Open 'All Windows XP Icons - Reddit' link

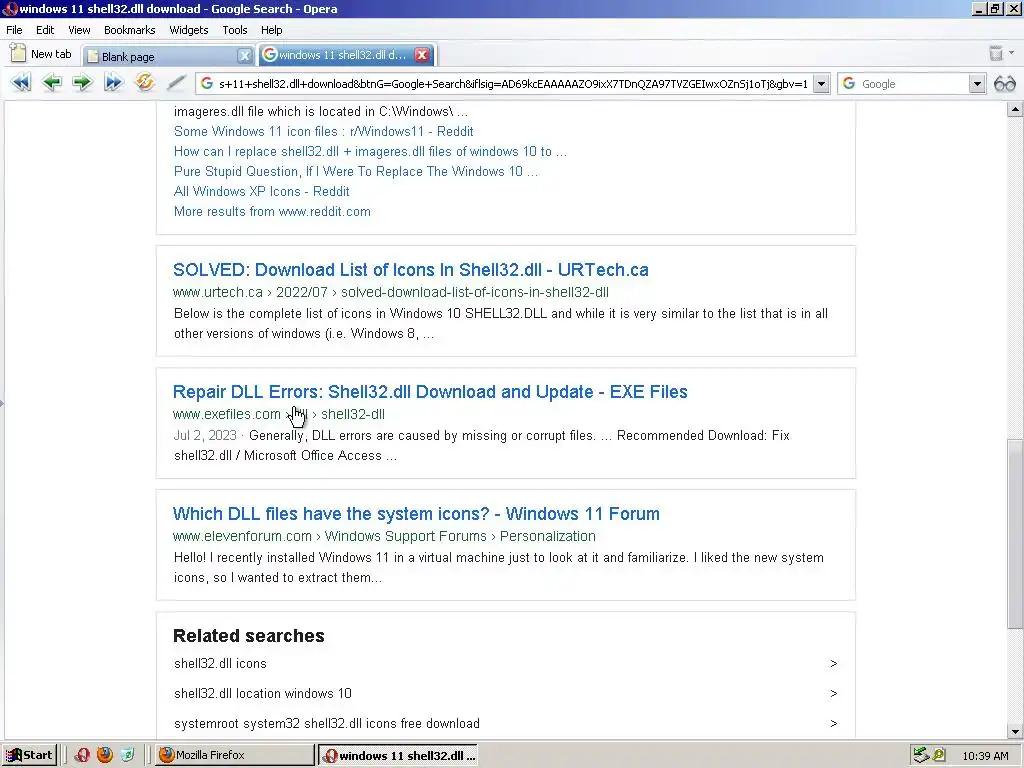[261, 191]
